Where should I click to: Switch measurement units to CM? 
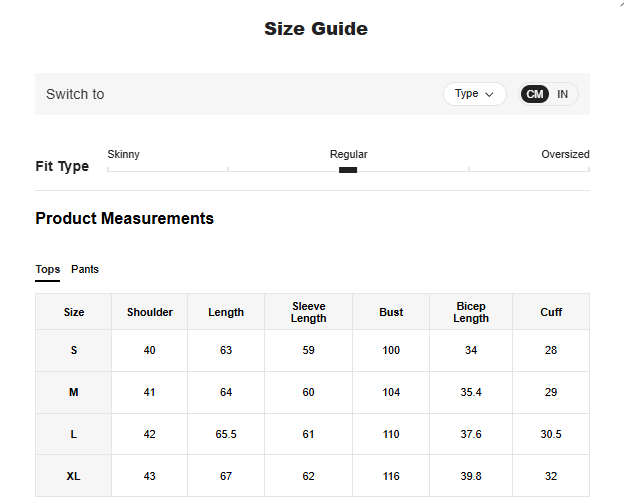(535, 94)
